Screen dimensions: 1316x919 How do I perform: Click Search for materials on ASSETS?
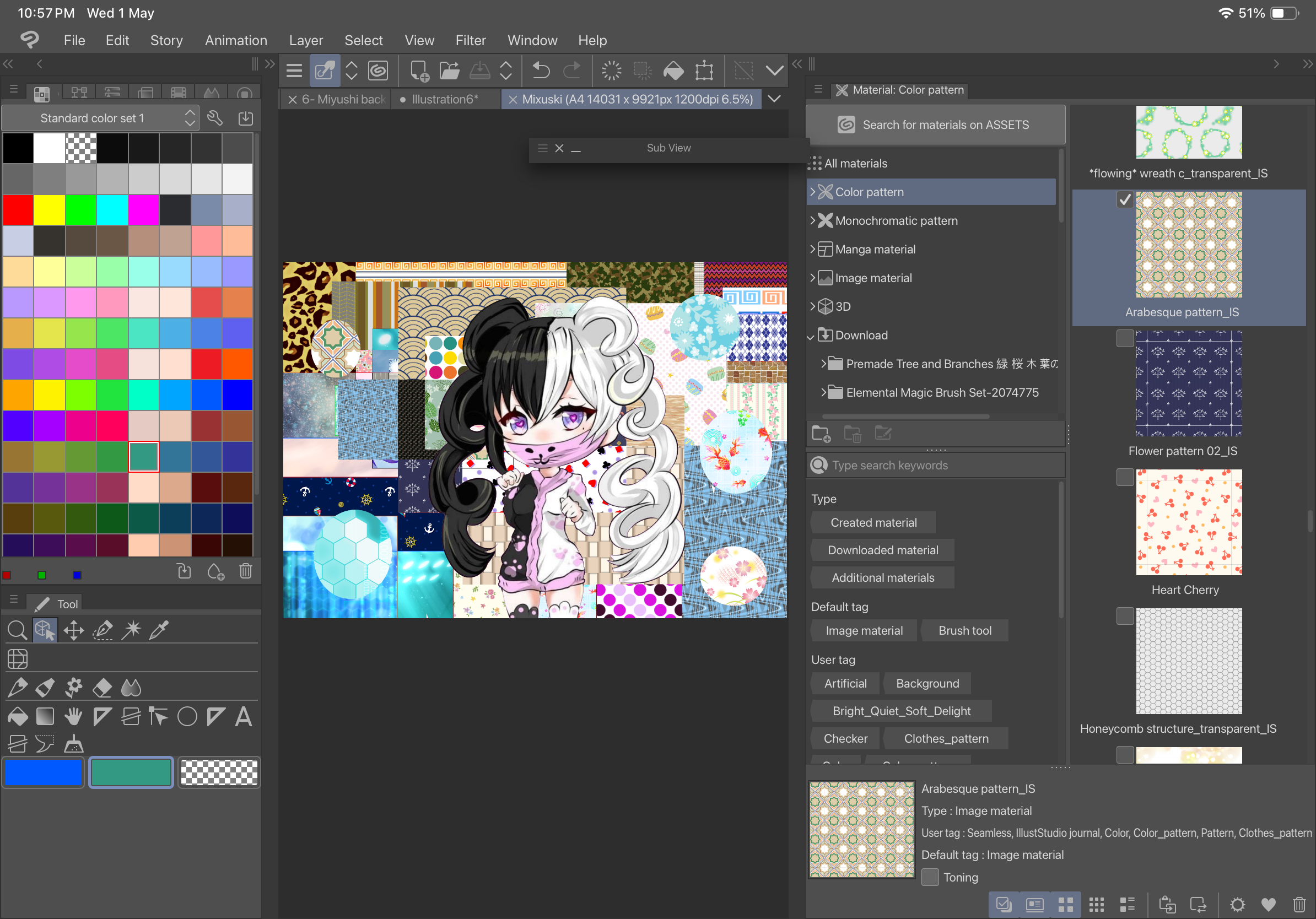(935, 125)
